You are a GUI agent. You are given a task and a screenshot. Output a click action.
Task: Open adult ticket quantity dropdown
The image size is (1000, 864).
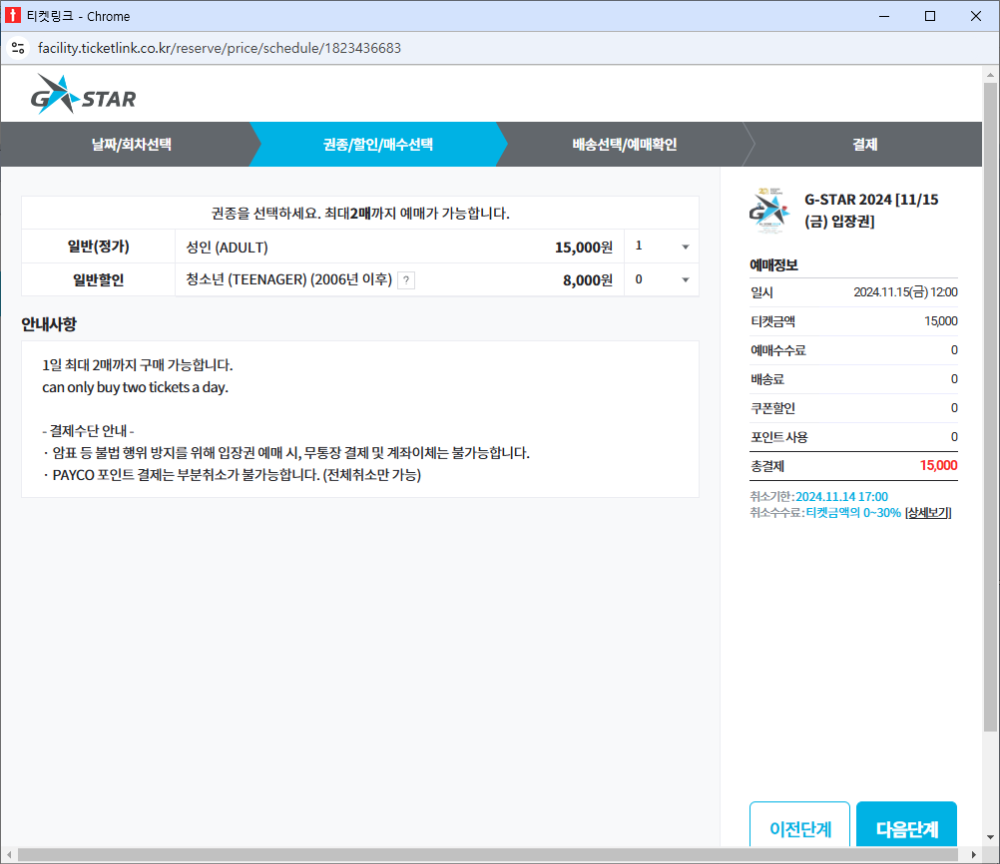662,246
